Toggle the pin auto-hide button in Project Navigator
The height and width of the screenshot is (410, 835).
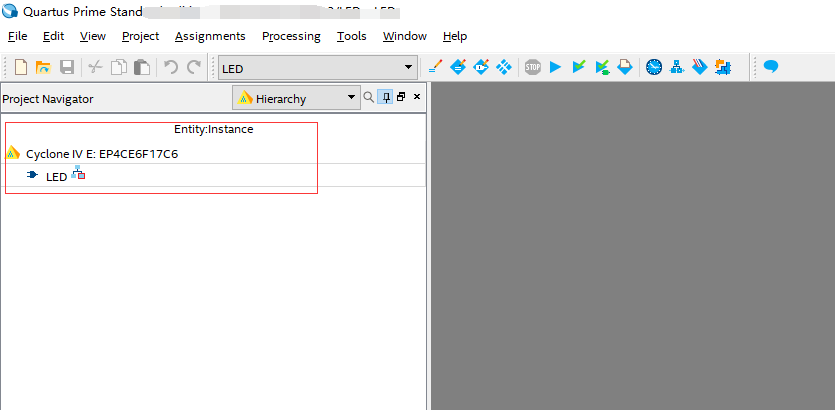click(385, 97)
